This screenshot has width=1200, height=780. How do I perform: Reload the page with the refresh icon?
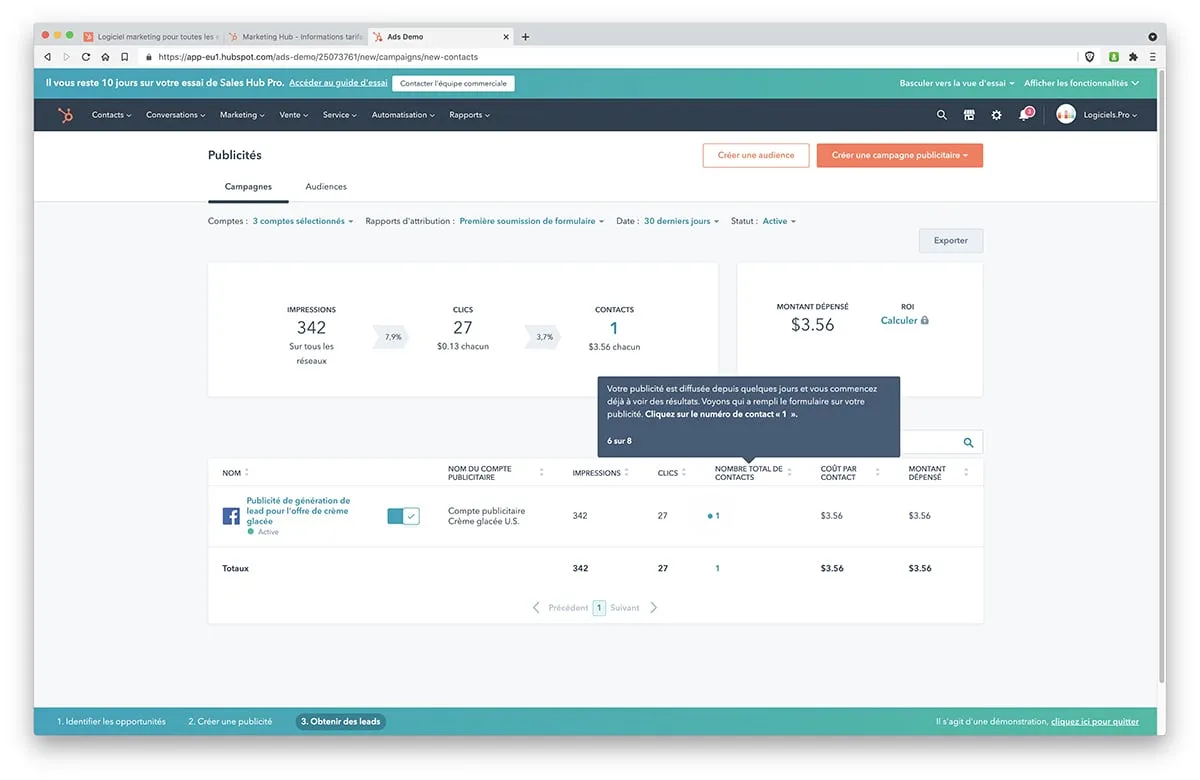coord(86,57)
